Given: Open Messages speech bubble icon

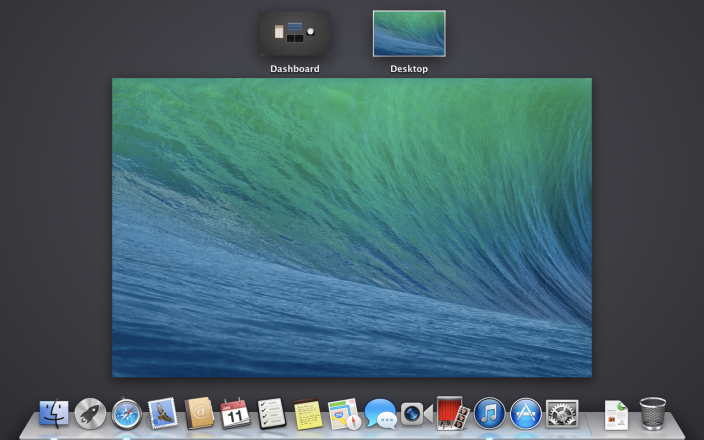Looking at the screenshot, I should (380, 413).
